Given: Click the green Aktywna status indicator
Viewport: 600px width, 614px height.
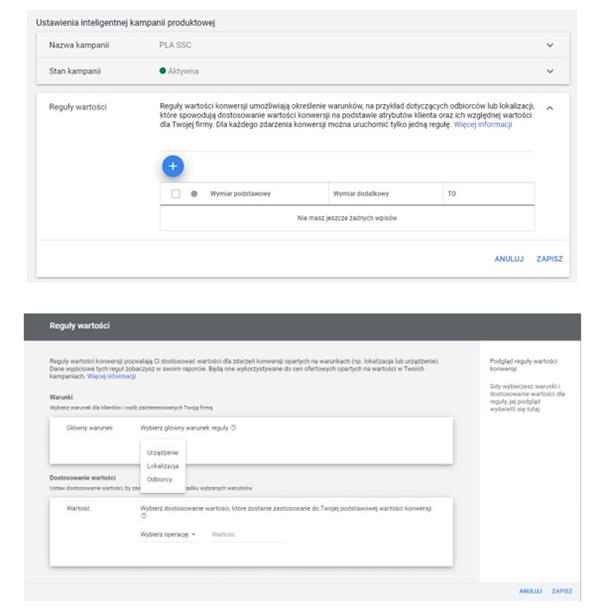Looking at the screenshot, I should 163,71.
